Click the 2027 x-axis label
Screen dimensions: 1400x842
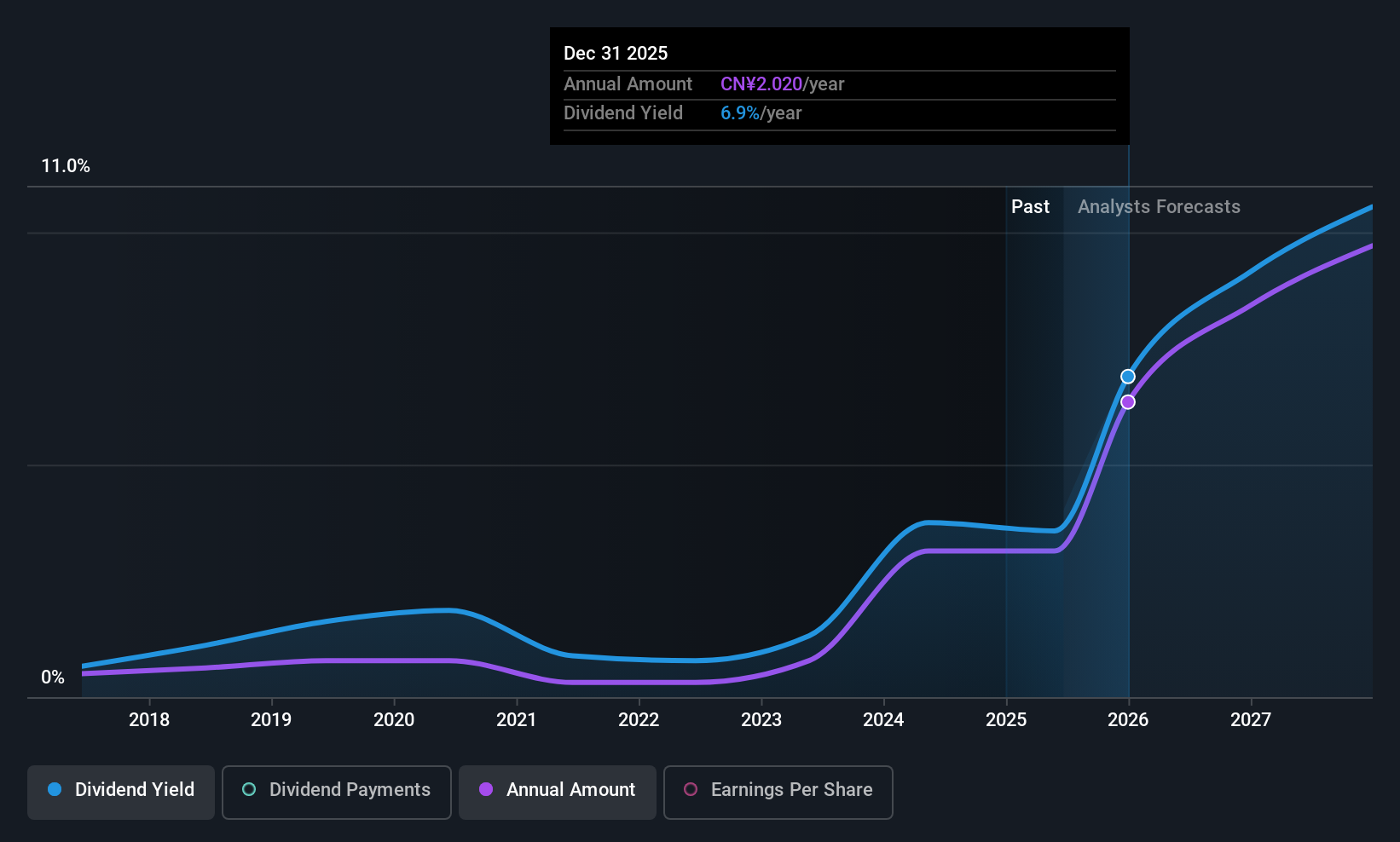[1251, 720]
